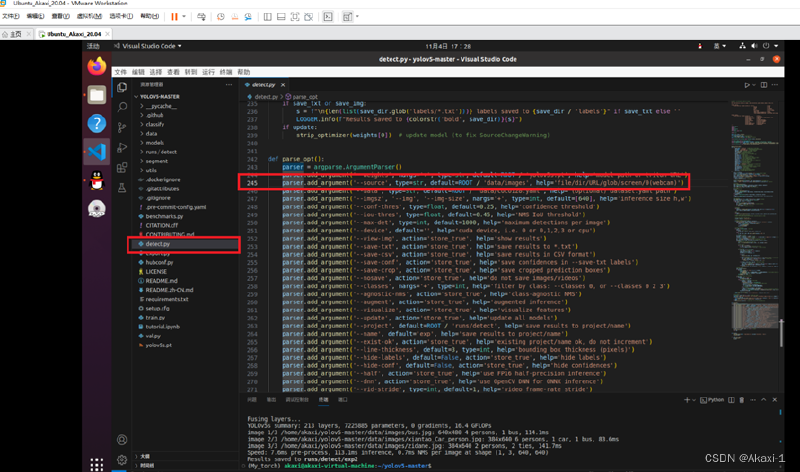Open the DVD disc icon in dock
800x472 pixels.
96,209
